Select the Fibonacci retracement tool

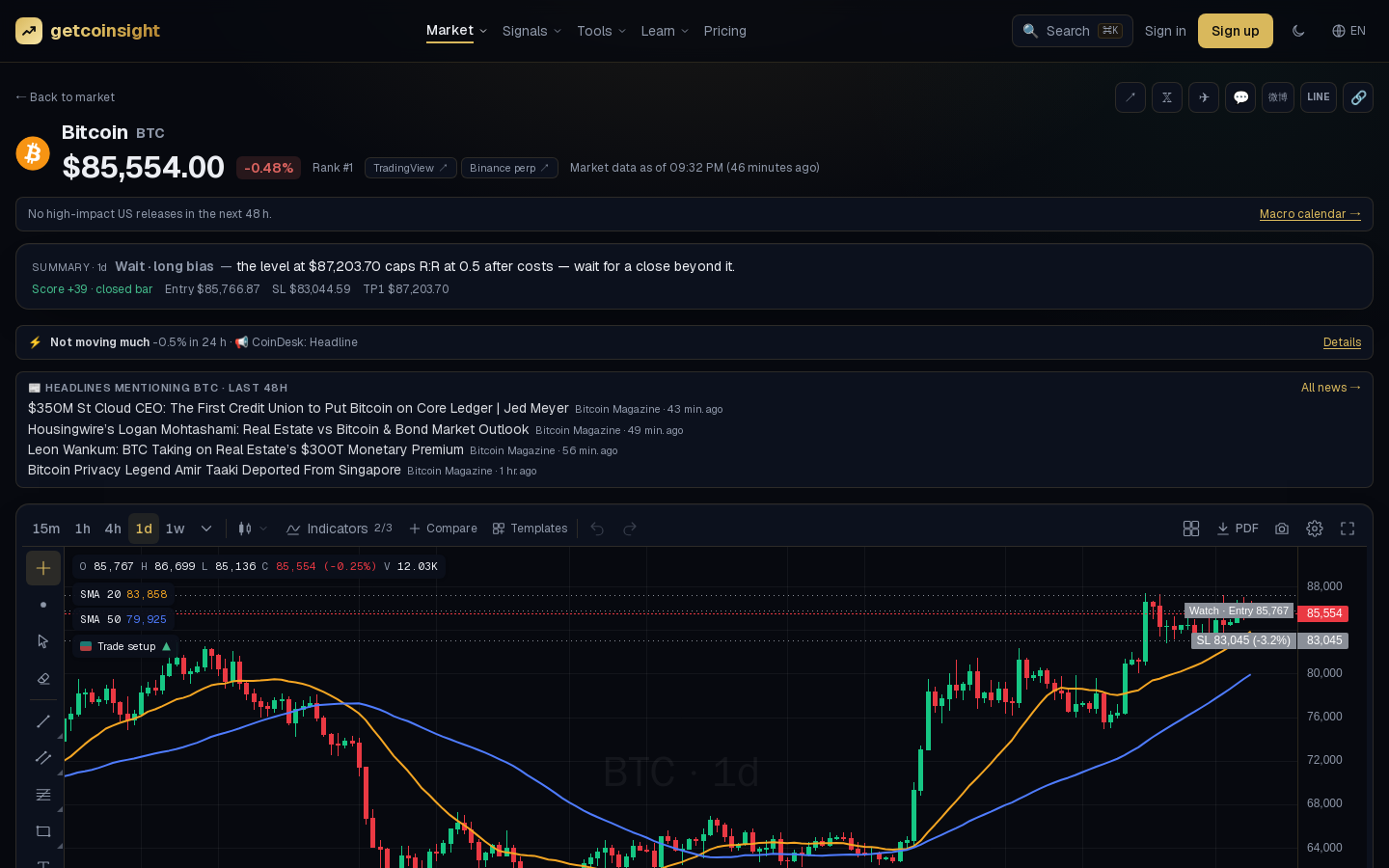(43, 795)
